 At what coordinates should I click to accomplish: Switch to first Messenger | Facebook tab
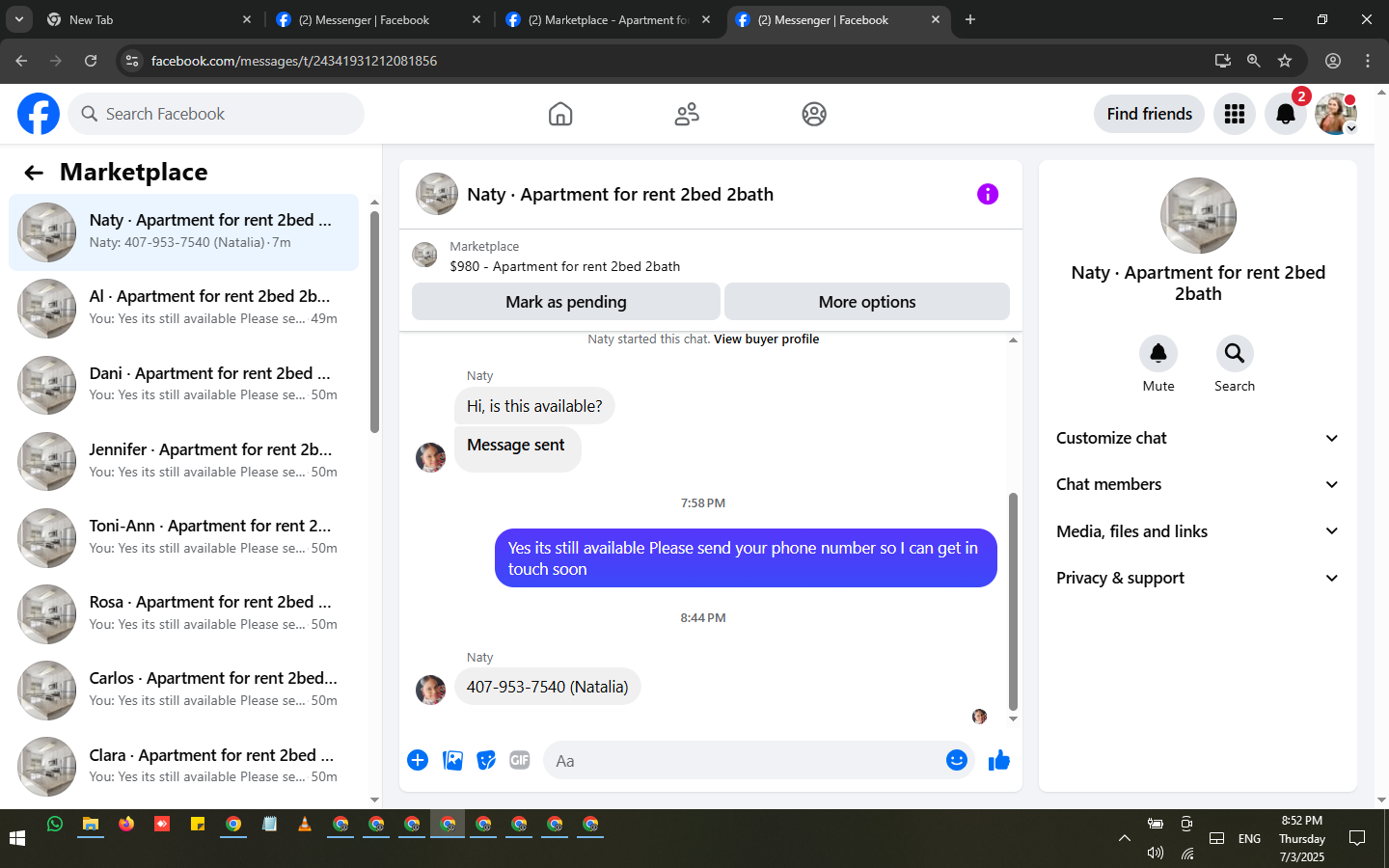(x=377, y=19)
